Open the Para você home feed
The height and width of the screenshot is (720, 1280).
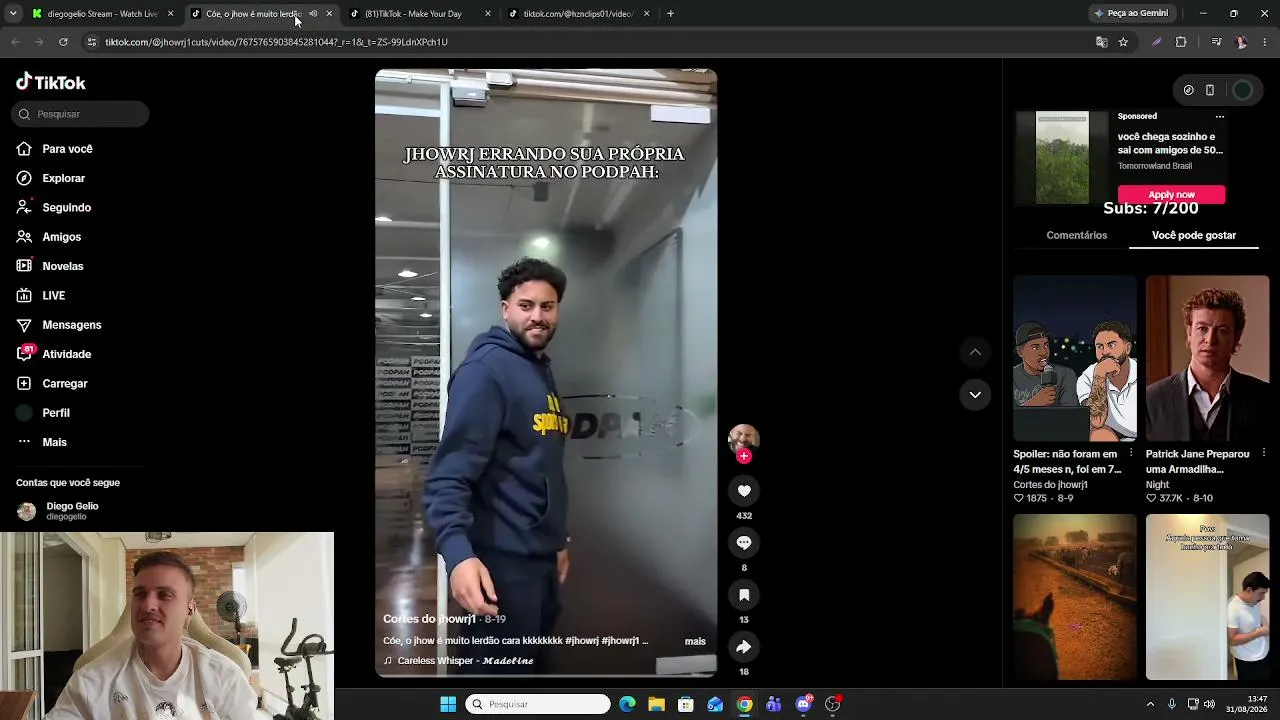click(67, 149)
